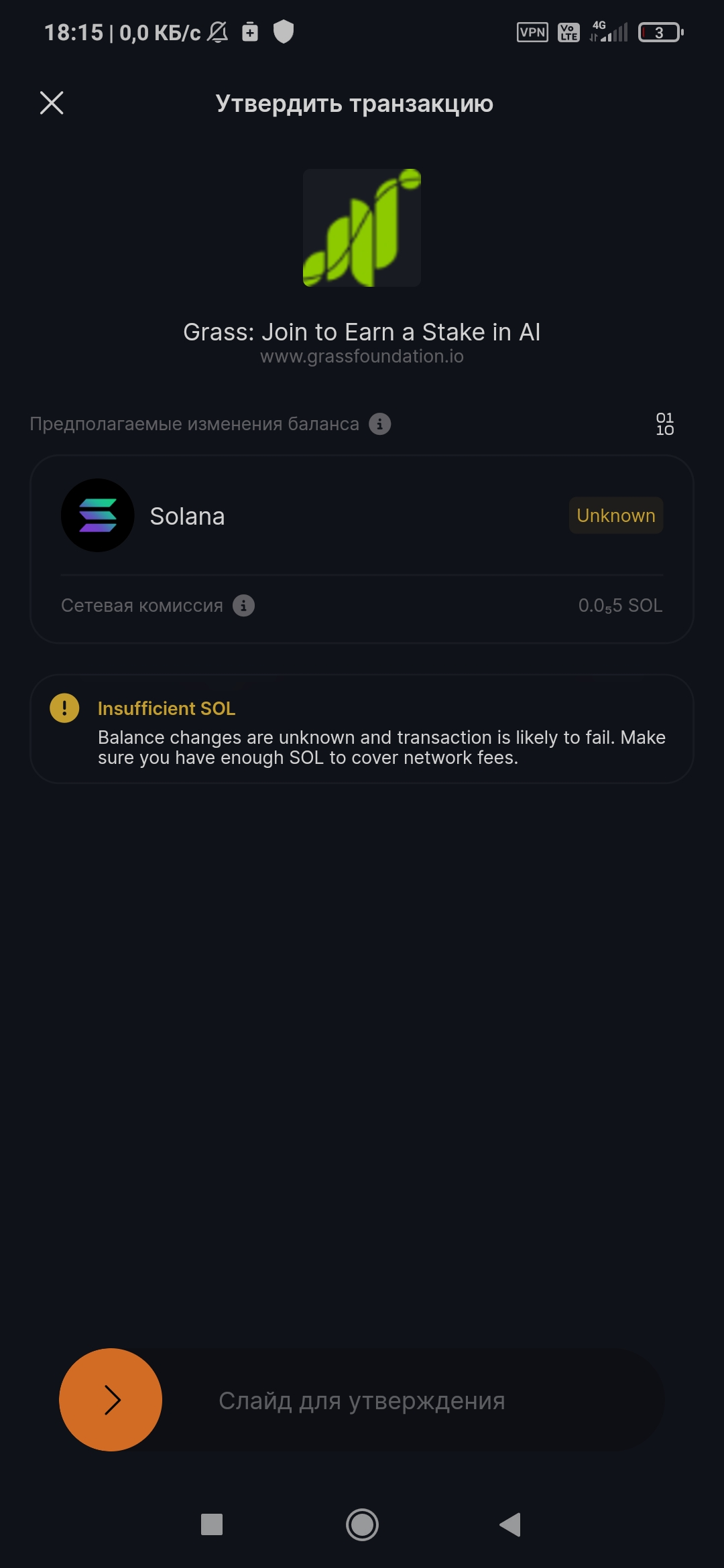Viewport: 724px width, 1568px height.
Task: Tap the battery level indicator
Action: [661, 32]
